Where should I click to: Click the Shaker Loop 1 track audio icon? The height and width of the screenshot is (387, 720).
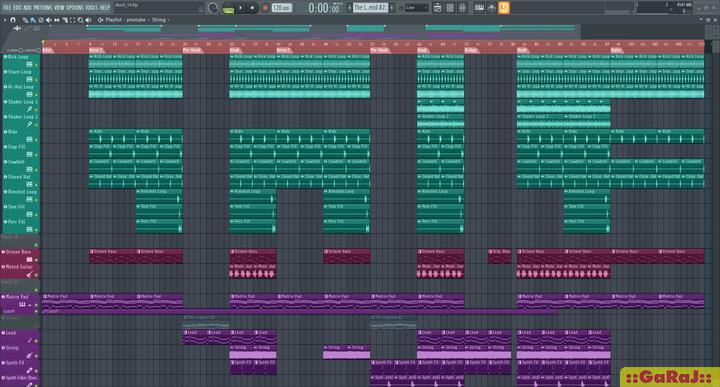(29, 110)
